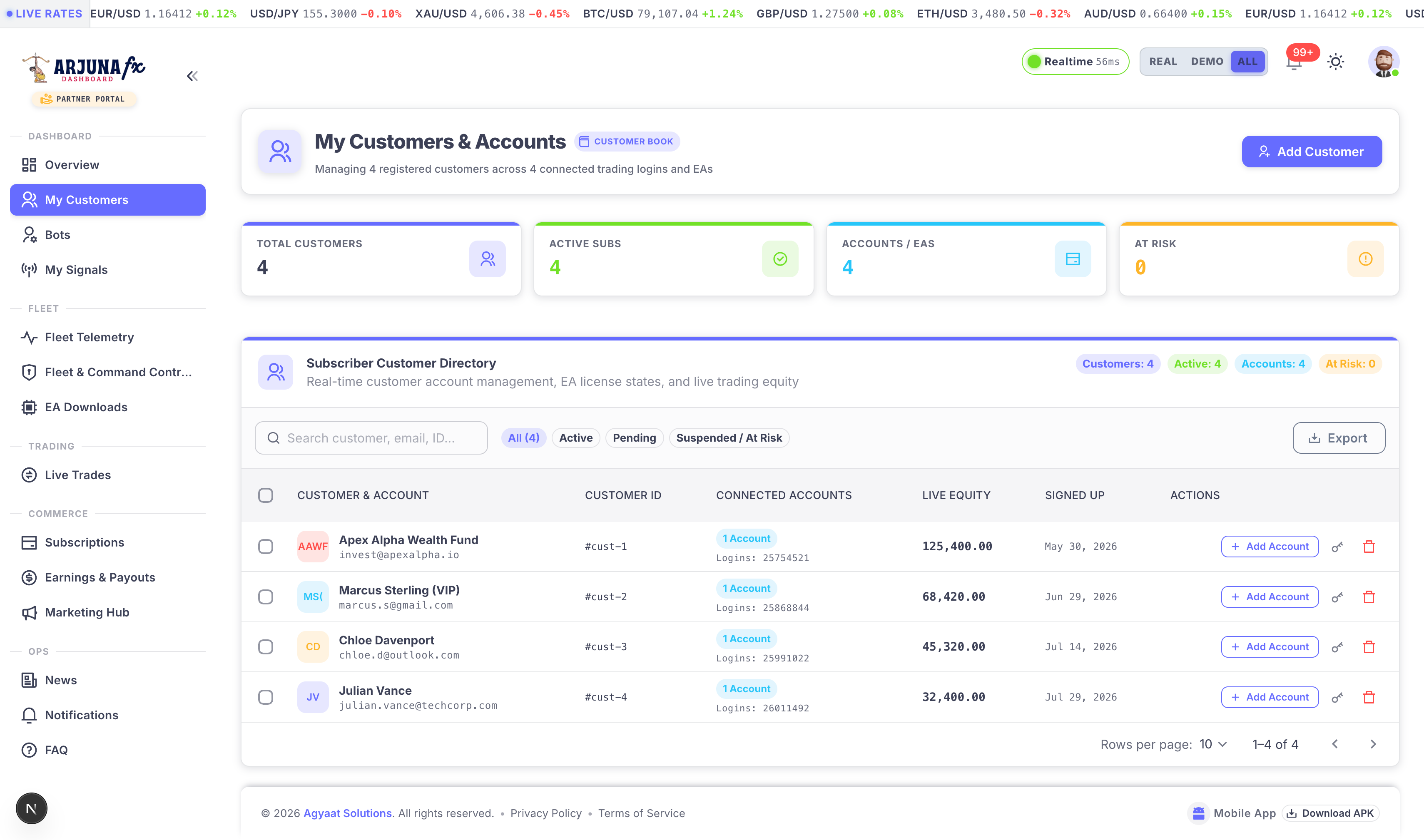Check the Marcus Sterling row checkbox
1424x840 pixels.
pyautogui.click(x=266, y=597)
